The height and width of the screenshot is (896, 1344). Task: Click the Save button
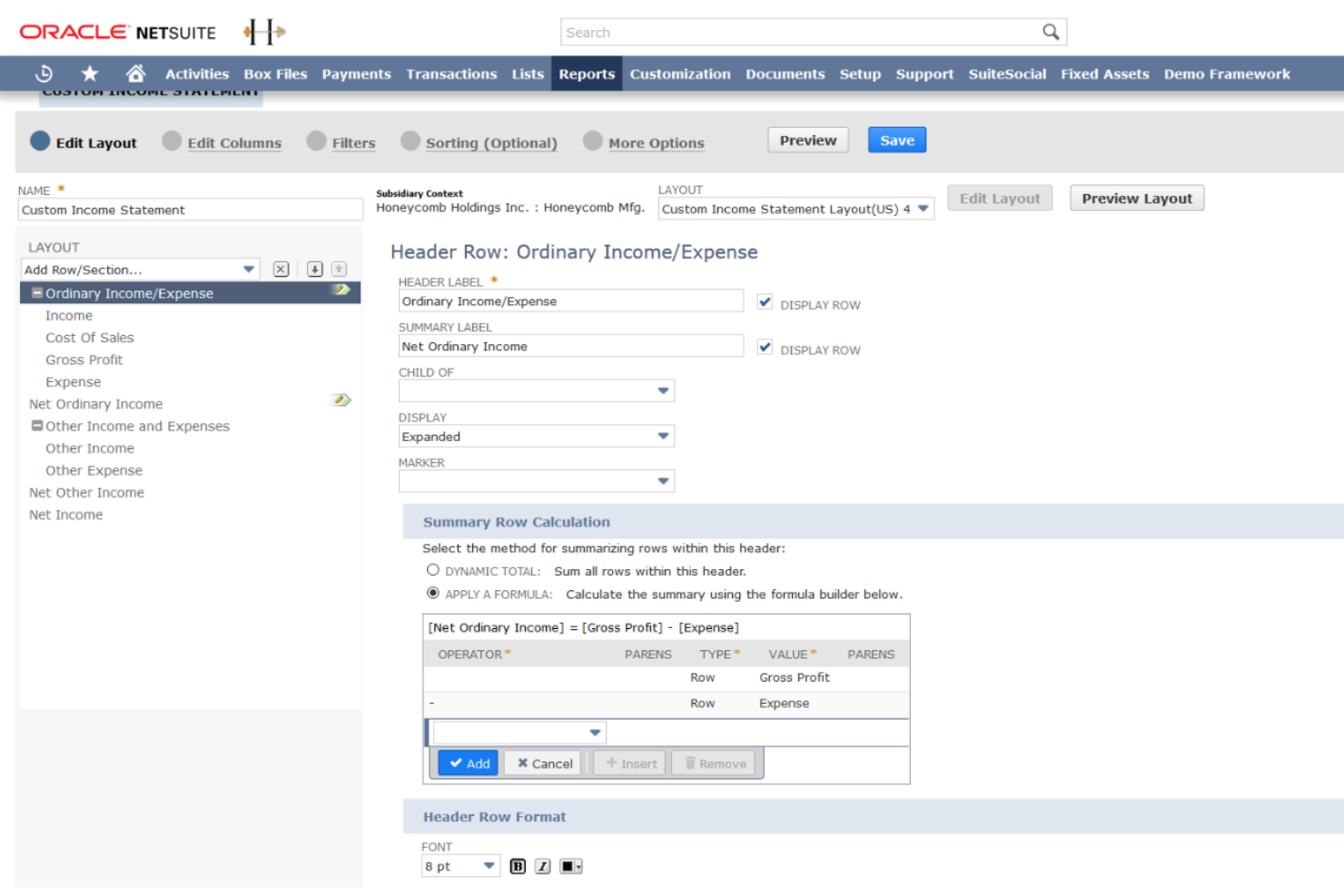click(x=896, y=140)
